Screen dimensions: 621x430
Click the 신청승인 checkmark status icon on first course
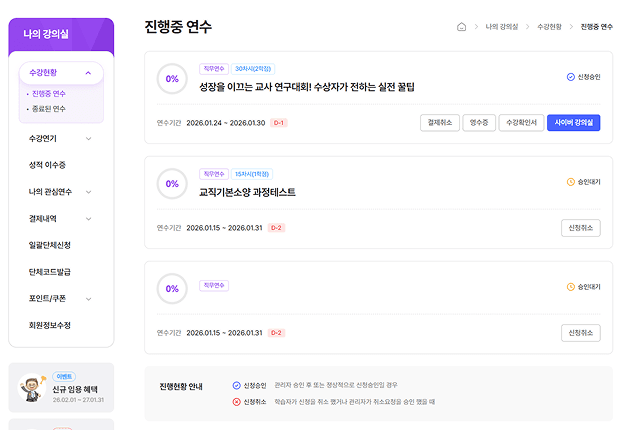570,76
